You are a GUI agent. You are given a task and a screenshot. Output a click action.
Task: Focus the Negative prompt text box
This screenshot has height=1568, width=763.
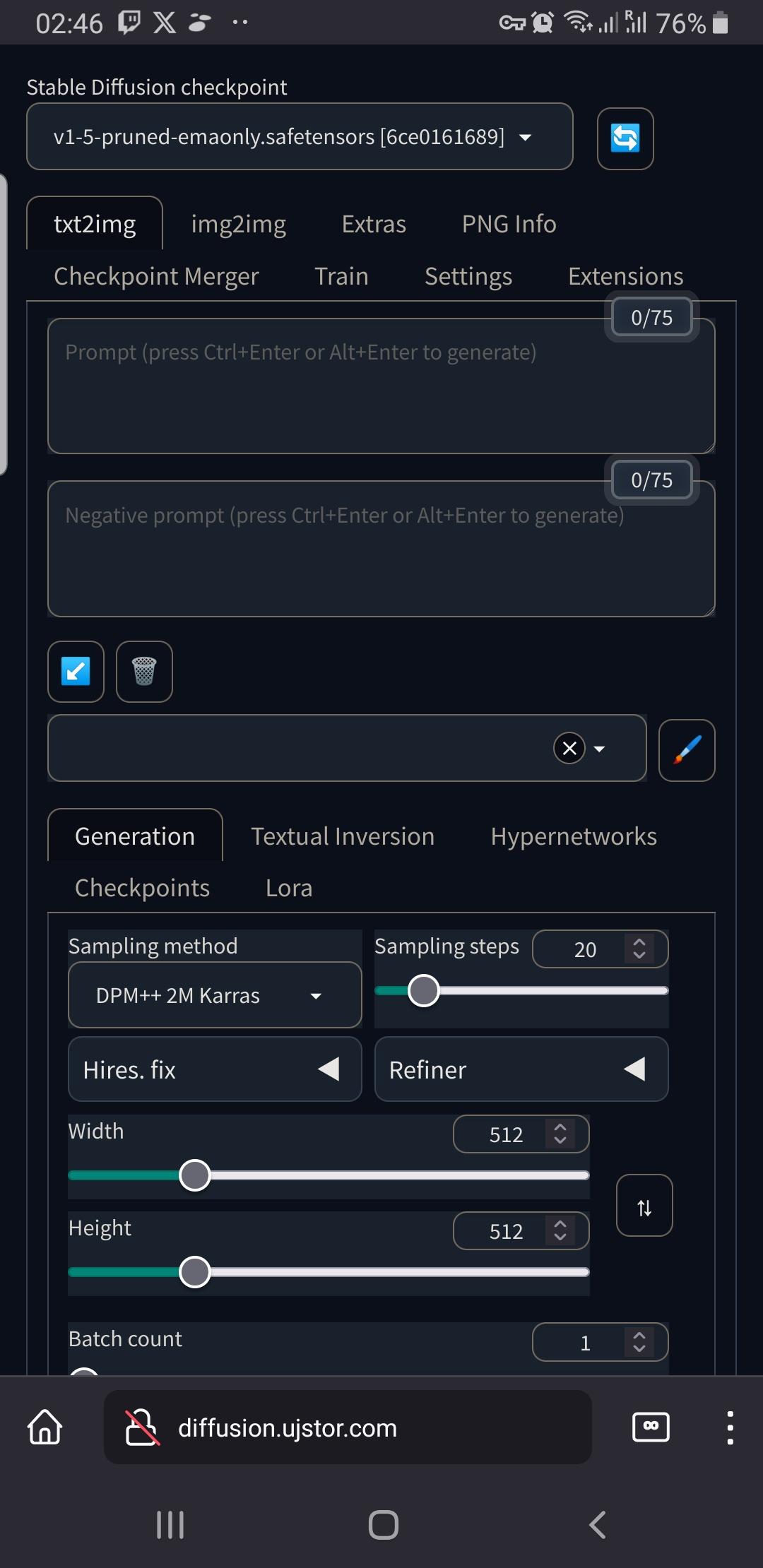(x=381, y=549)
